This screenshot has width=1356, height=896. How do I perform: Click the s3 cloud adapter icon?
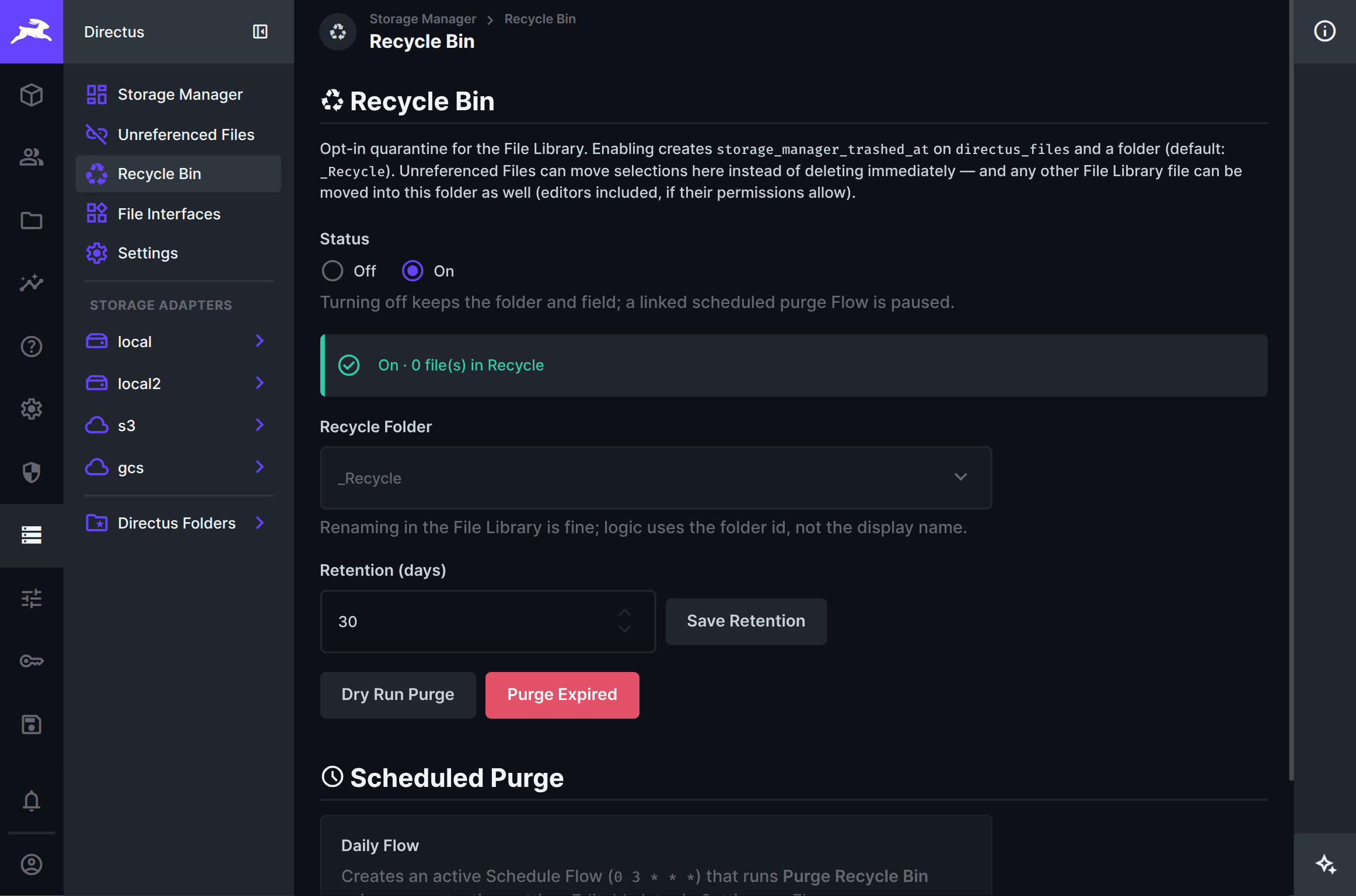pyautogui.click(x=97, y=425)
